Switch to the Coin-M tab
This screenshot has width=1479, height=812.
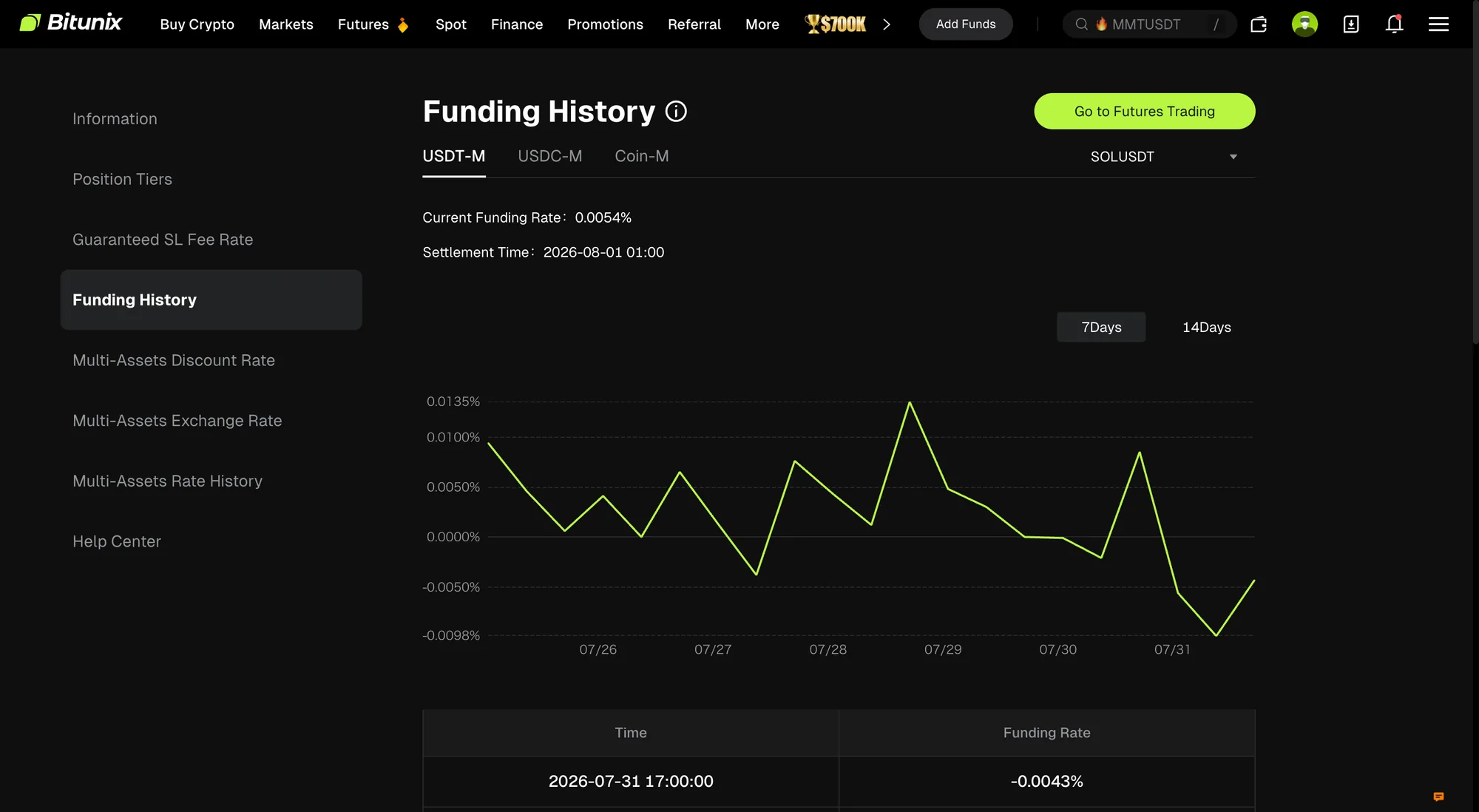641,156
